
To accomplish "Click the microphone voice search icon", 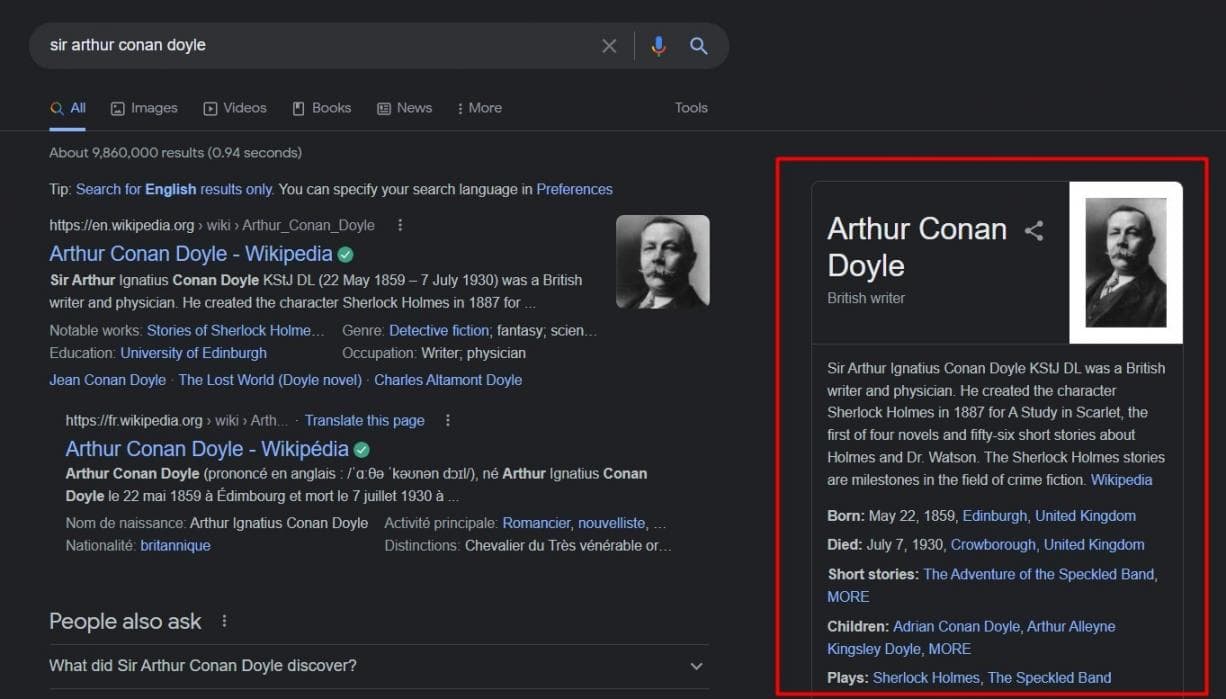I will coord(658,46).
